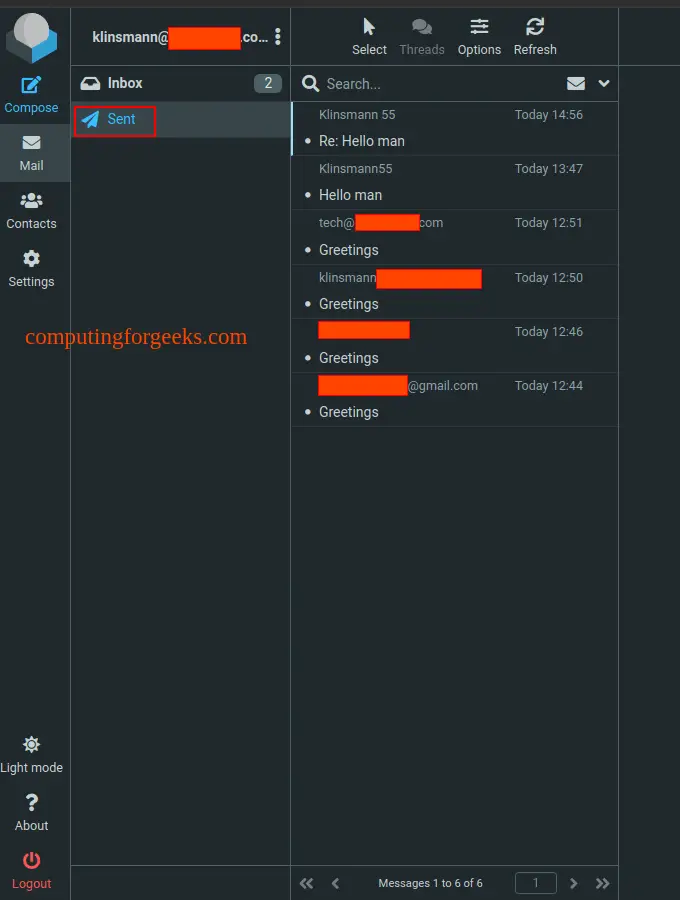Click 'Messages 1 to 6 of 6' text
The width and height of the screenshot is (680, 900).
pos(430,883)
